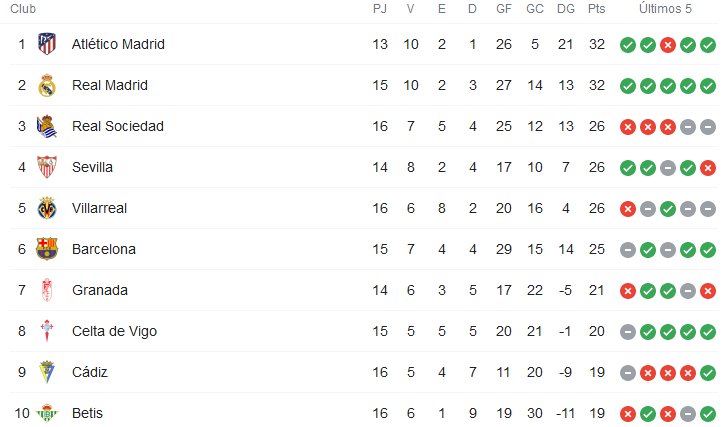Select the Sevilla crest icon
Image resolution: width=725 pixels, height=427 pixels.
[x=47, y=167]
